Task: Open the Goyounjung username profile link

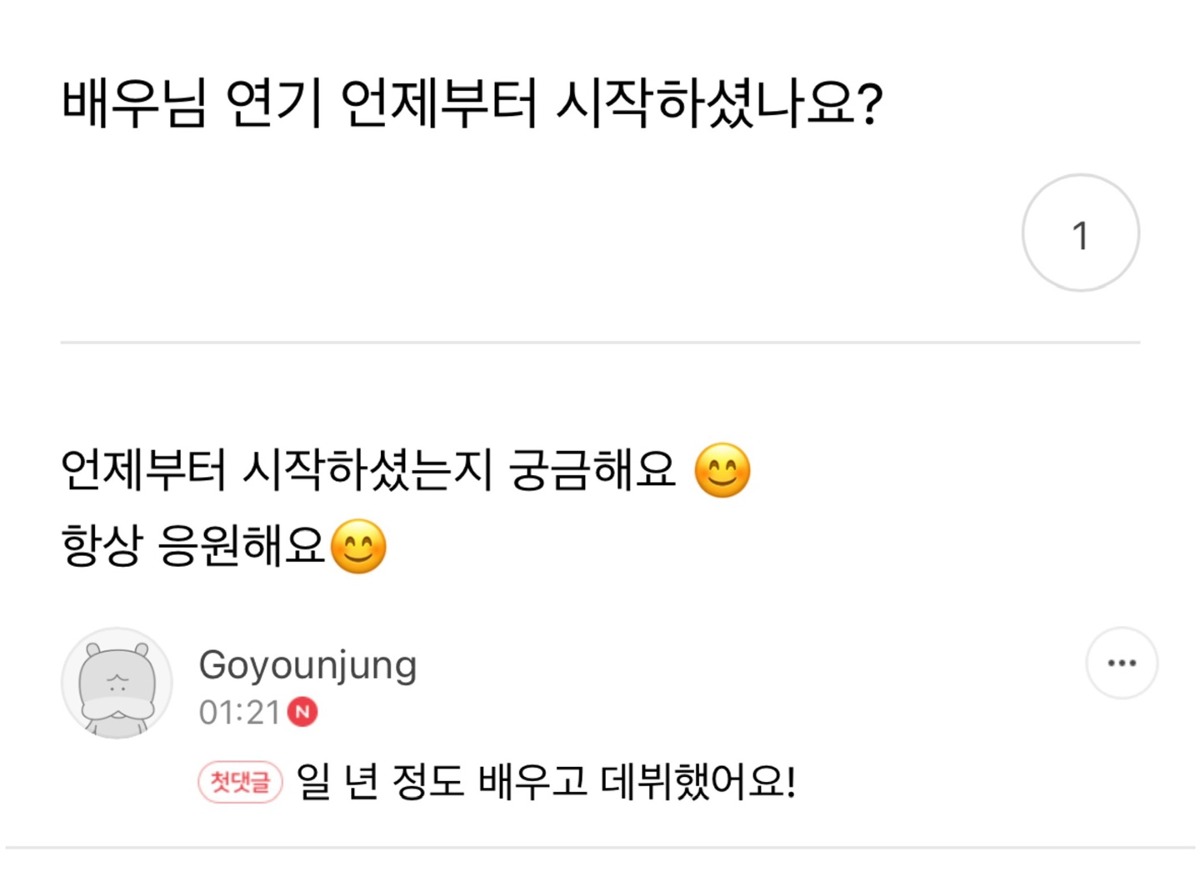Action: (308, 664)
